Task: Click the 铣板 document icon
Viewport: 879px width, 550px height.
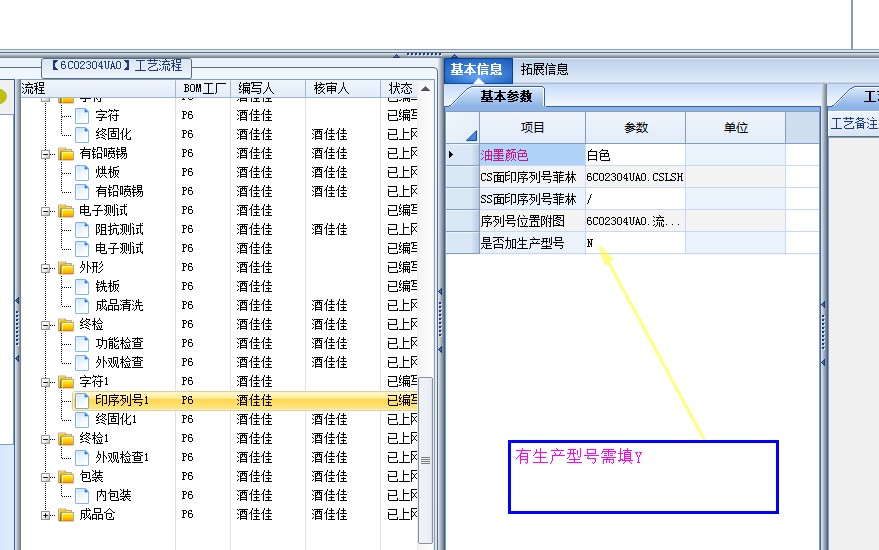Action: pyautogui.click(x=82, y=287)
